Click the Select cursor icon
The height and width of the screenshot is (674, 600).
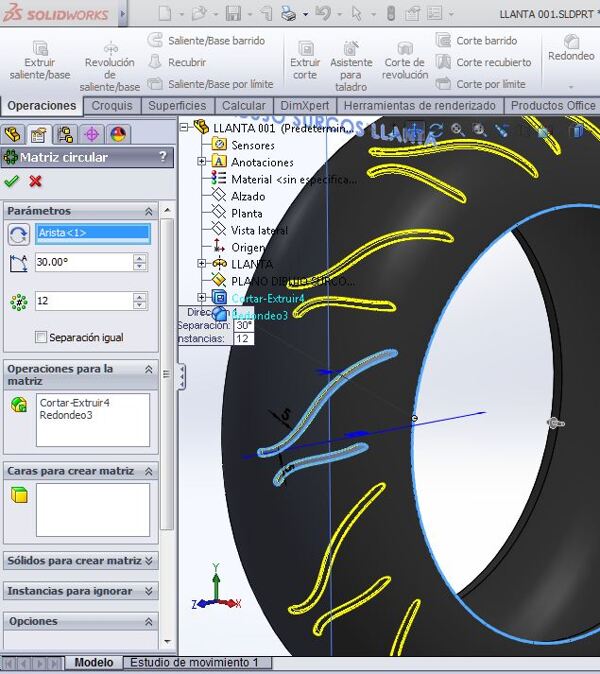tap(357, 14)
